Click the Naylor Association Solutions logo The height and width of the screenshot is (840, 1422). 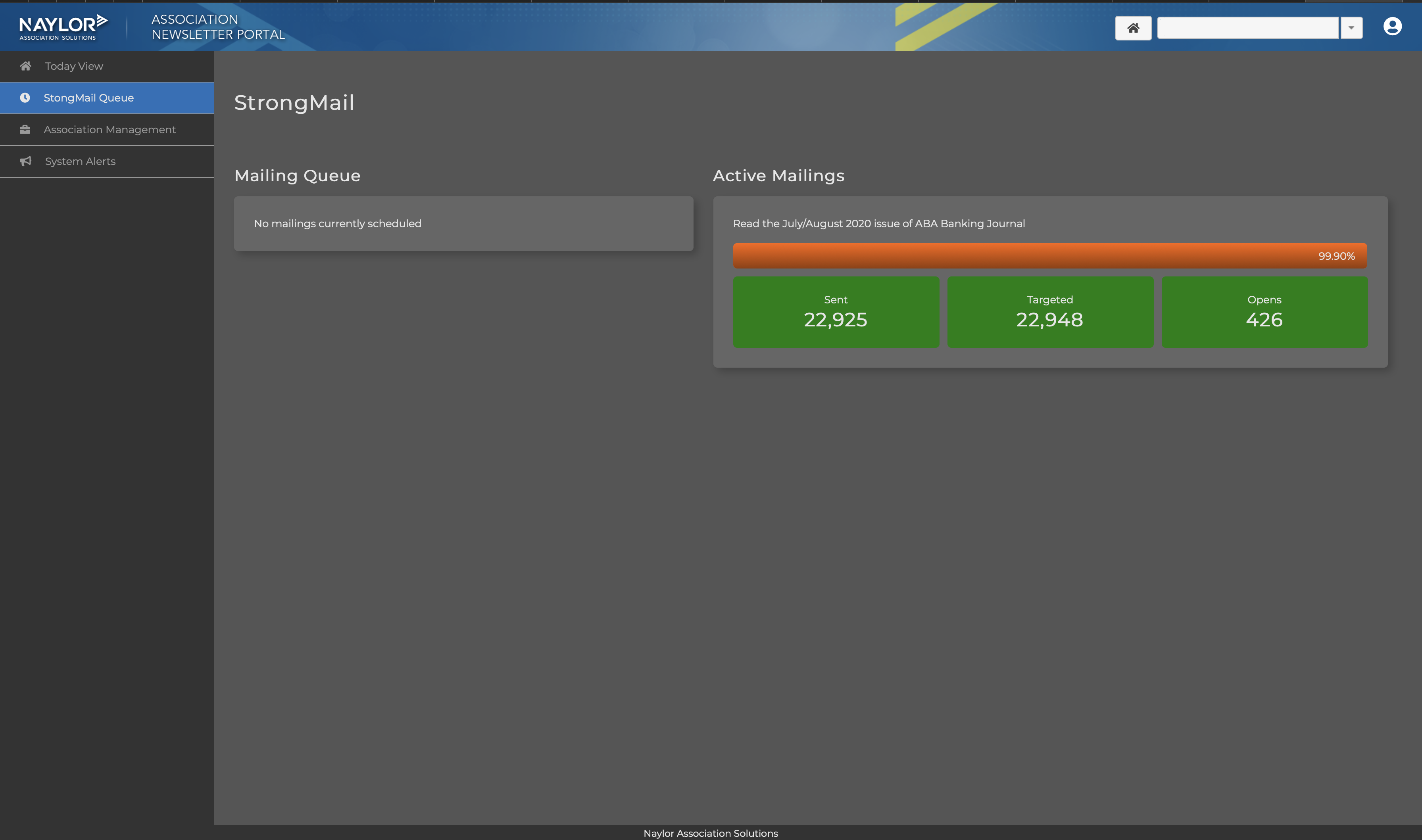click(63, 27)
